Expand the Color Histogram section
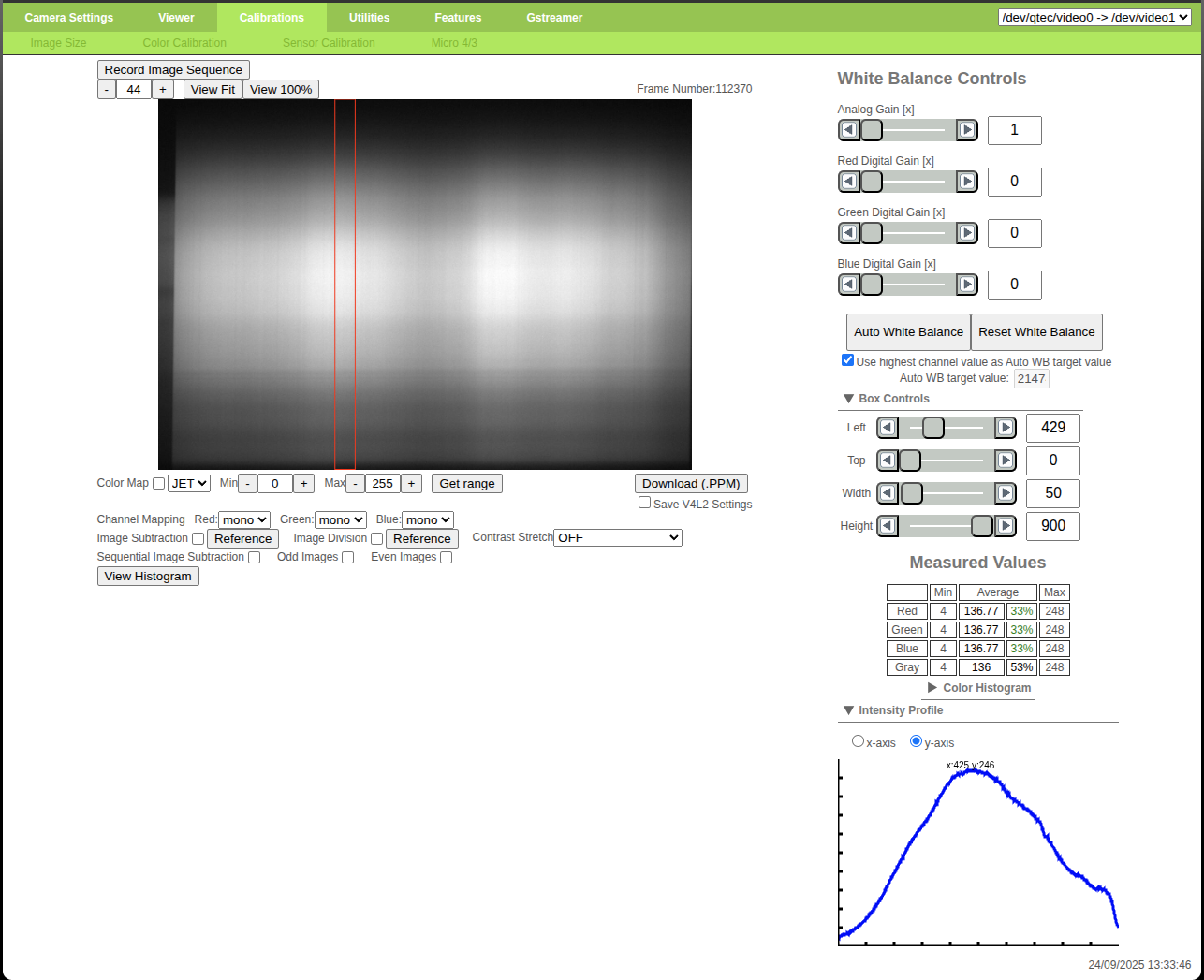Viewport: 1204px width, 980px height. click(978, 688)
